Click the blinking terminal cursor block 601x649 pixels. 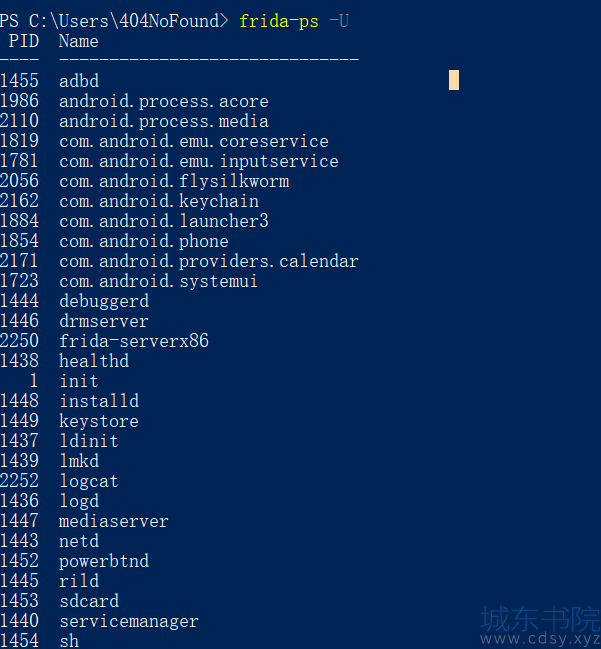(454, 80)
